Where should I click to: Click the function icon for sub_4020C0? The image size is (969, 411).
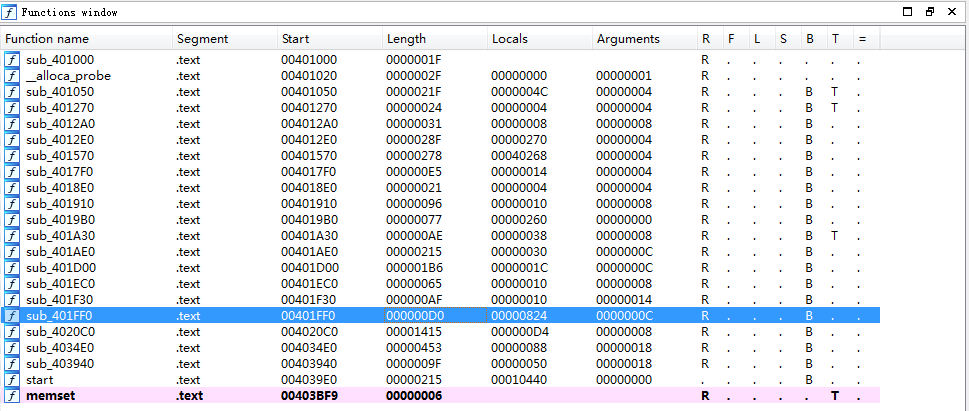(12, 332)
